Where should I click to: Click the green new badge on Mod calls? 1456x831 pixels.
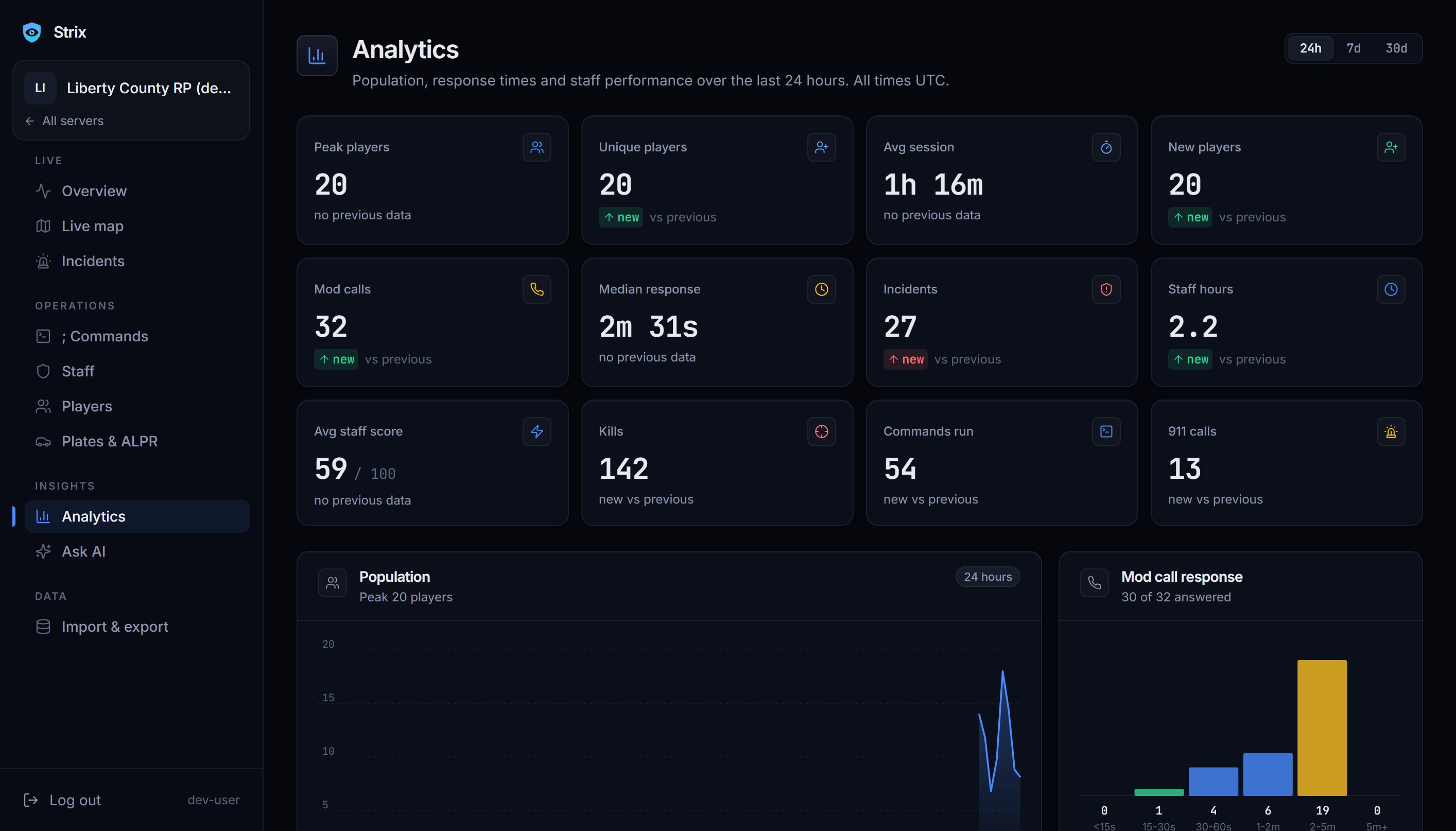(336, 359)
